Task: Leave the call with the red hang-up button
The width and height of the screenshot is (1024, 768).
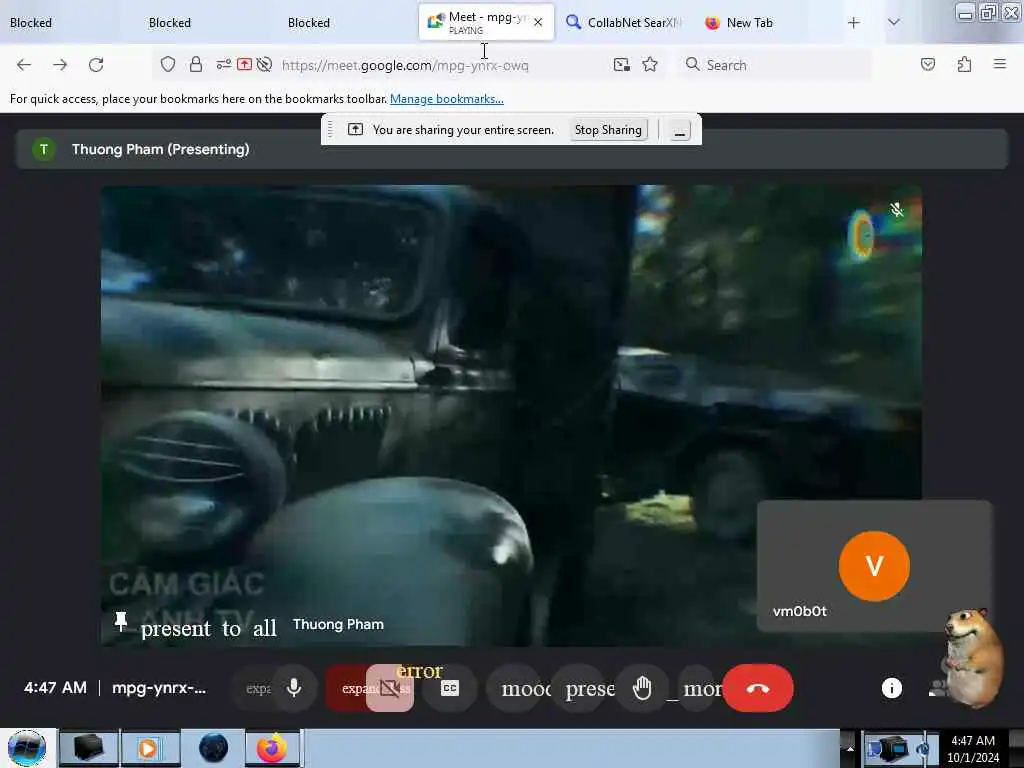Action: coord(758,688)
